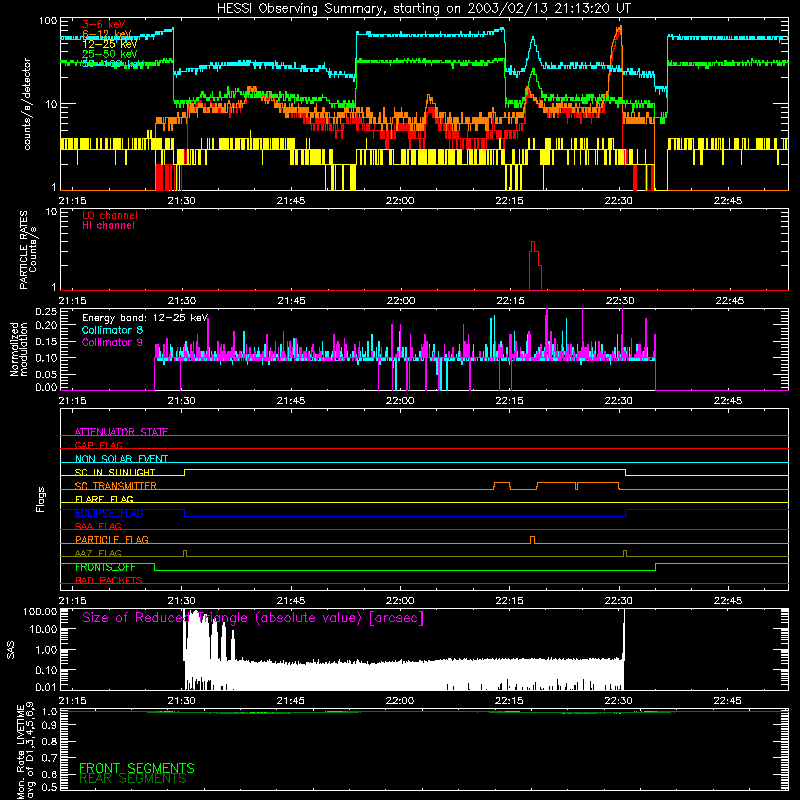Click the 0.5 tick on the livetime y-axis
The height and width of the screenshot is (800, 800).
tap(49, 787)
